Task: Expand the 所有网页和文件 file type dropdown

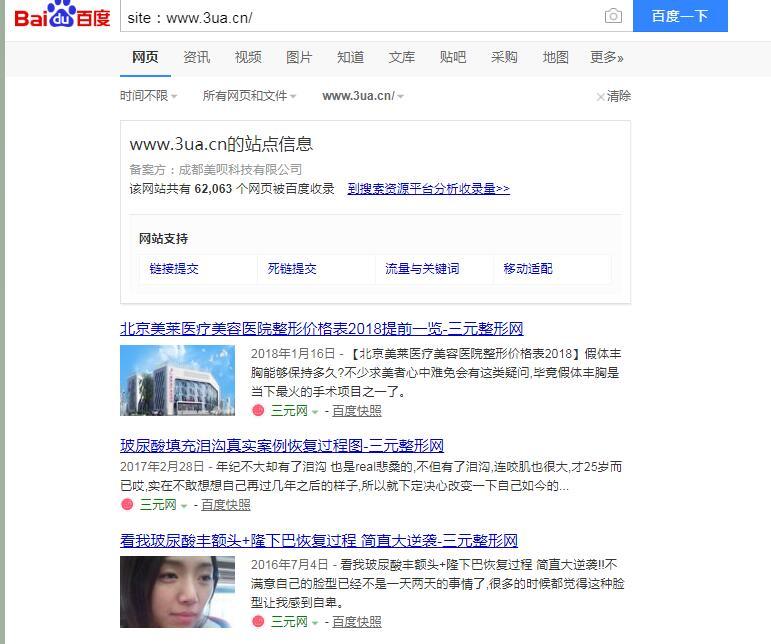Action: coord(249,96)
